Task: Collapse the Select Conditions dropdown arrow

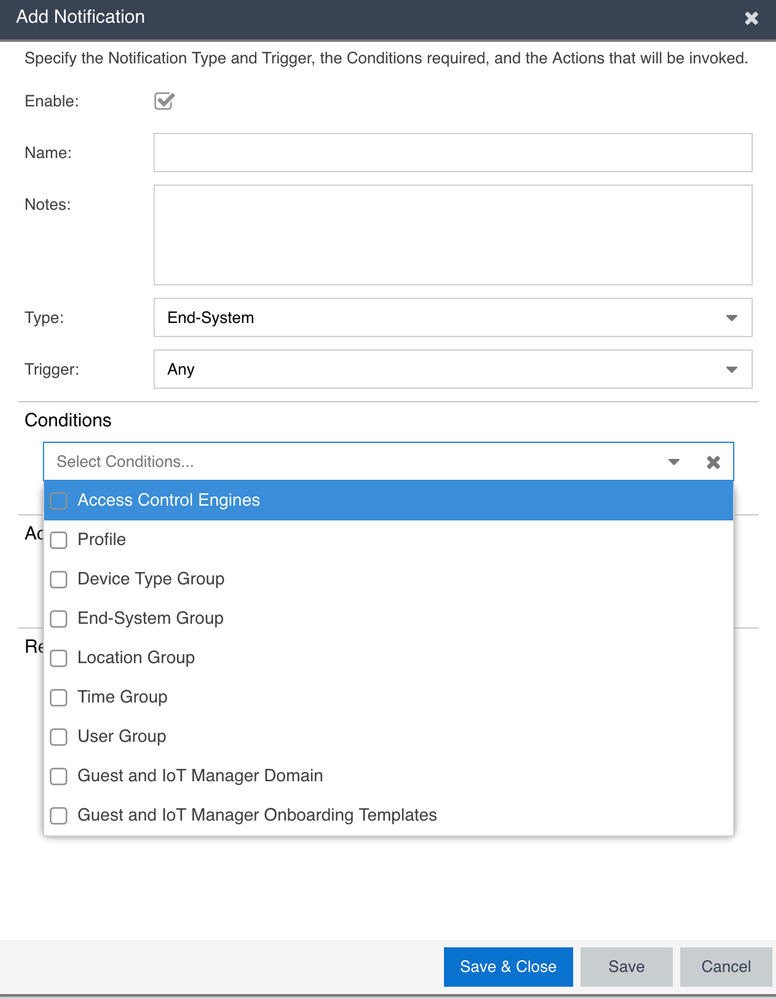Action: [674, 462]
